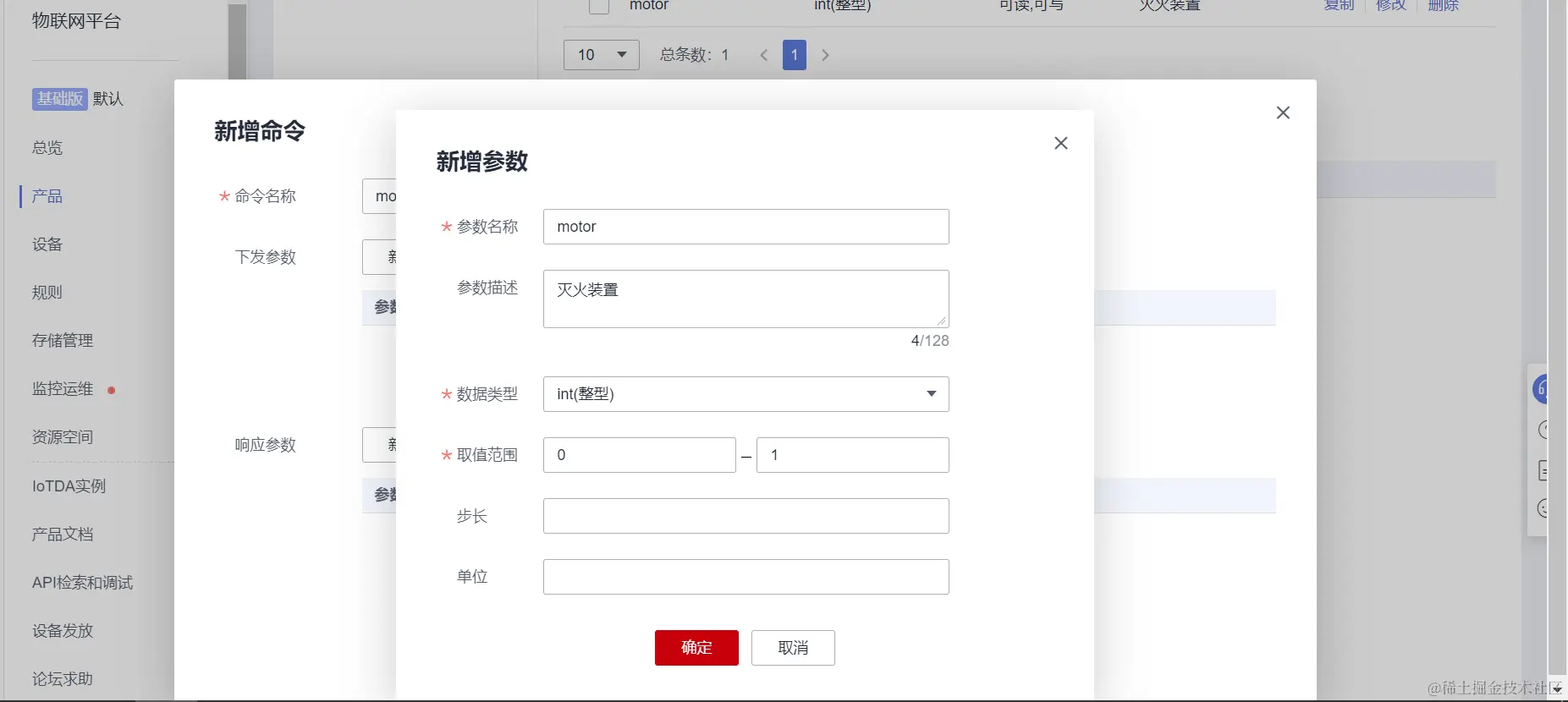Viewport: 1568px width, 702px height.
Task: Open 设备 in sidebar
Action: point(47,244)
